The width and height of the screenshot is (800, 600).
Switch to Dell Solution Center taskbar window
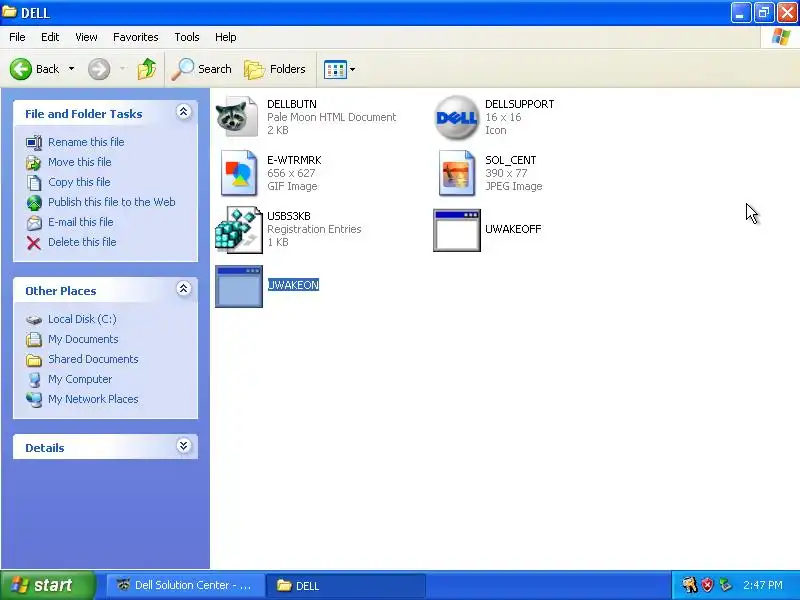coord(185,585)
